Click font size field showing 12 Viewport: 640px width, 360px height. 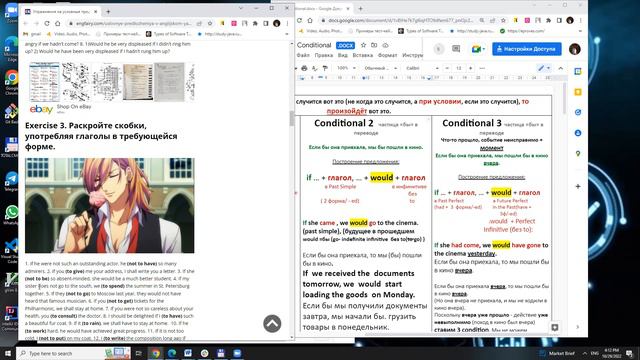tap(458, 68)
